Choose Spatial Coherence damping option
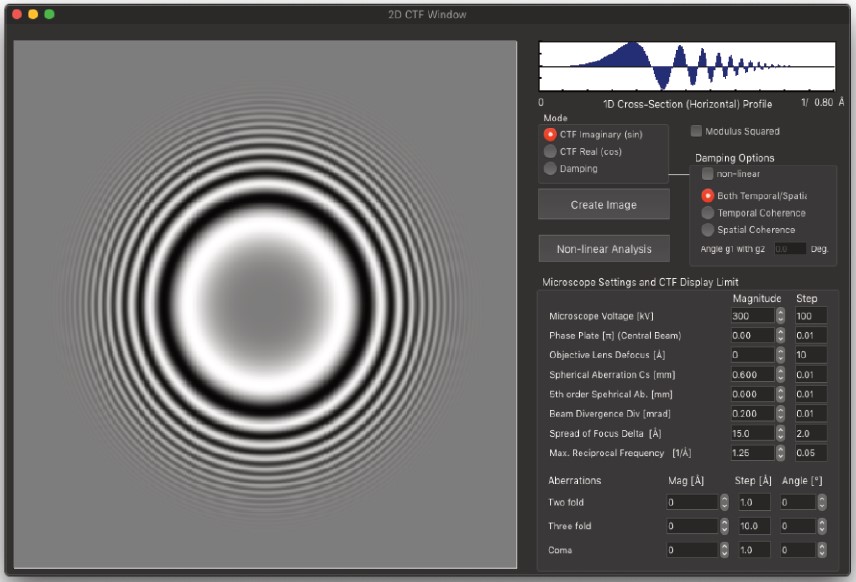 pos(708,230)
